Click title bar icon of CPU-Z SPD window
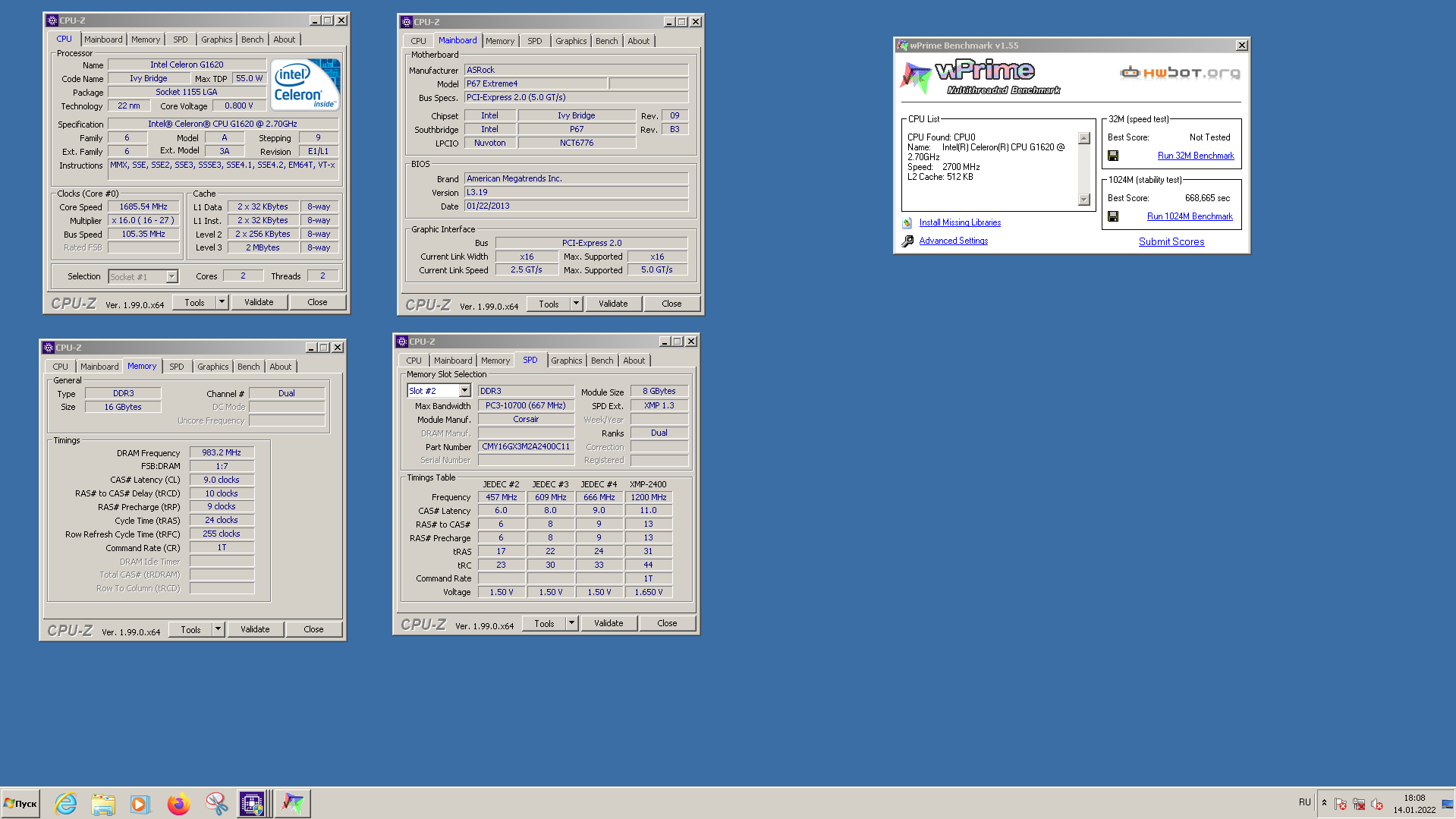This screenshot has height=819, width=1456. tap(403, 342)
